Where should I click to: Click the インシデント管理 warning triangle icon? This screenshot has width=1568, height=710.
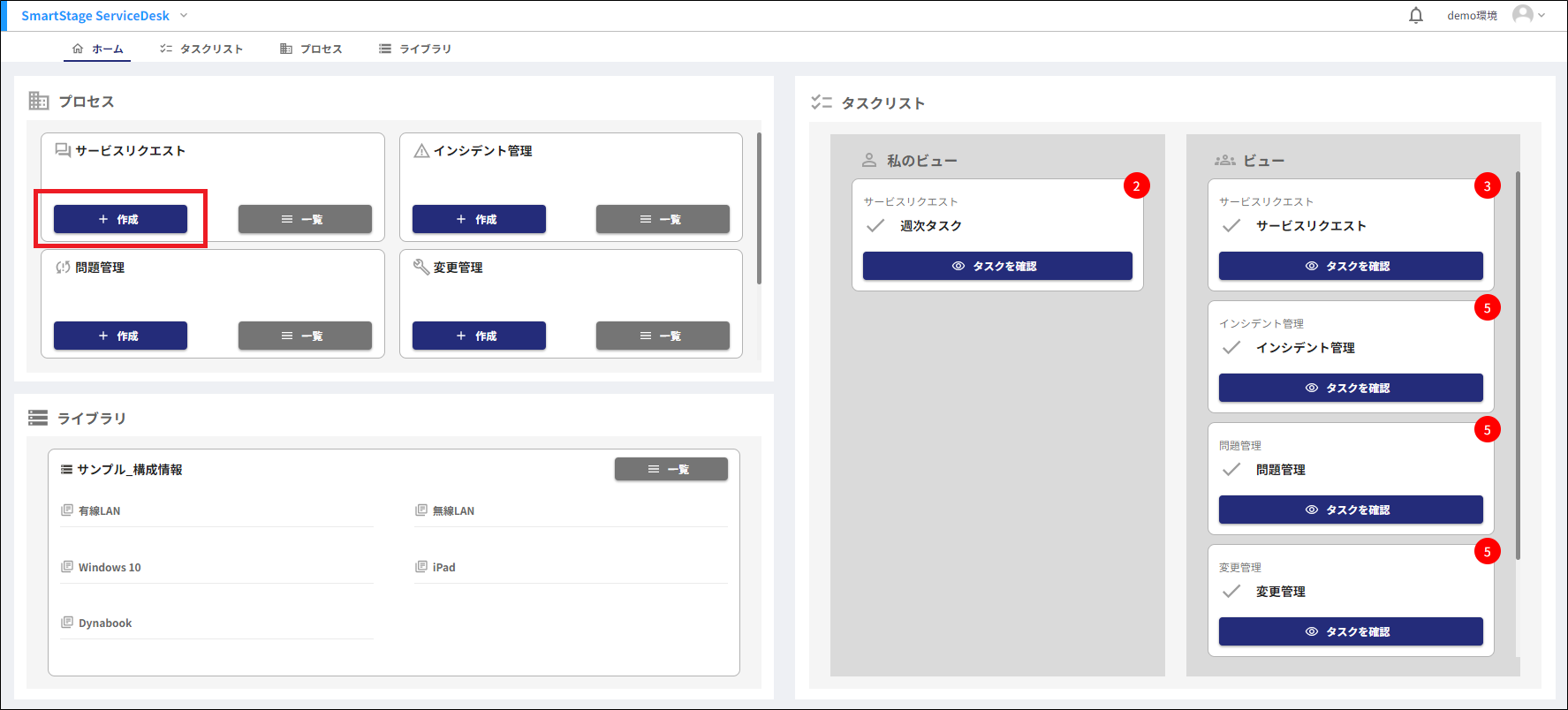click(421, 151)
